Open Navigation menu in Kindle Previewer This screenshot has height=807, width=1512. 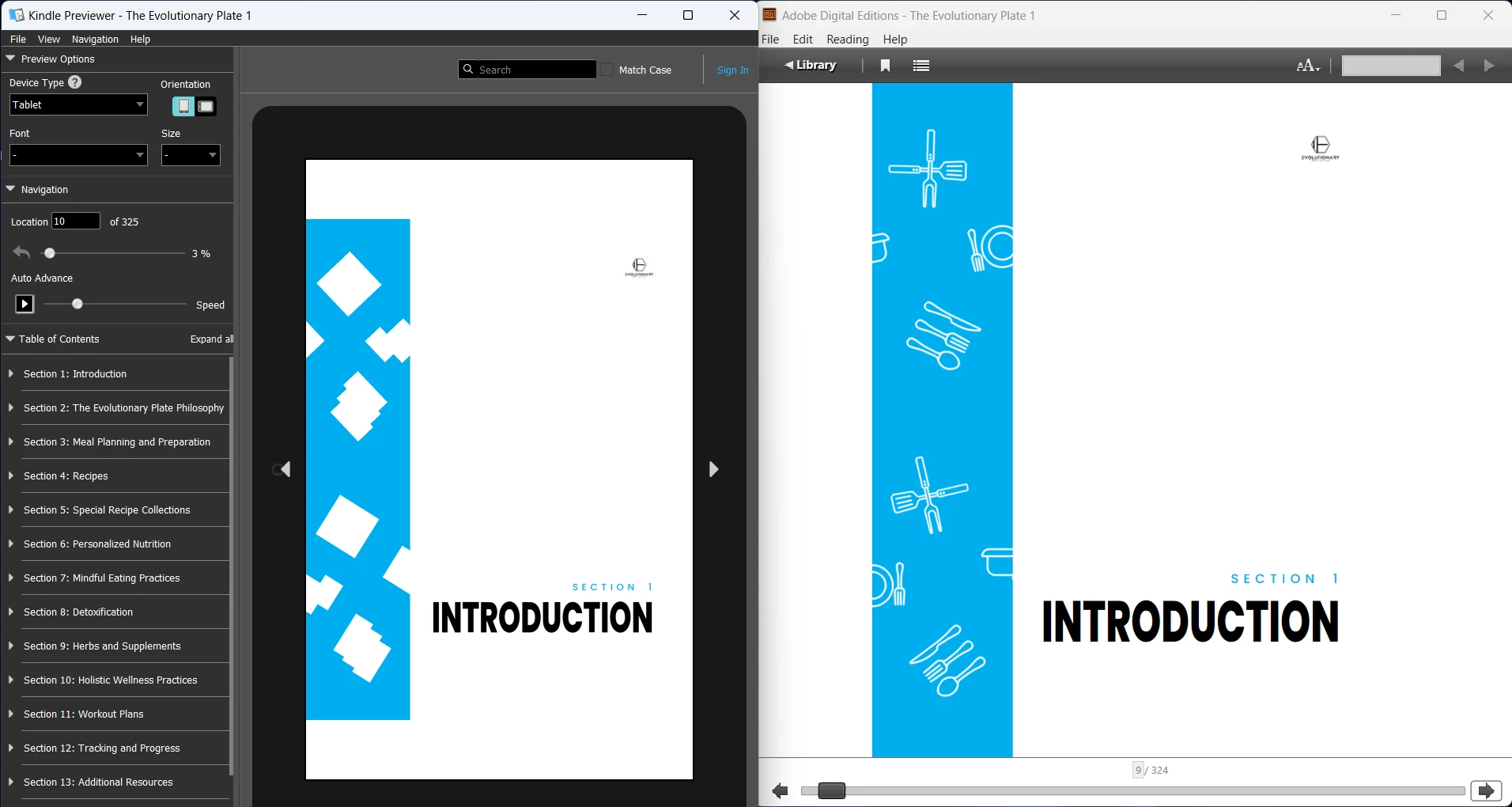(x=95, y=39)
